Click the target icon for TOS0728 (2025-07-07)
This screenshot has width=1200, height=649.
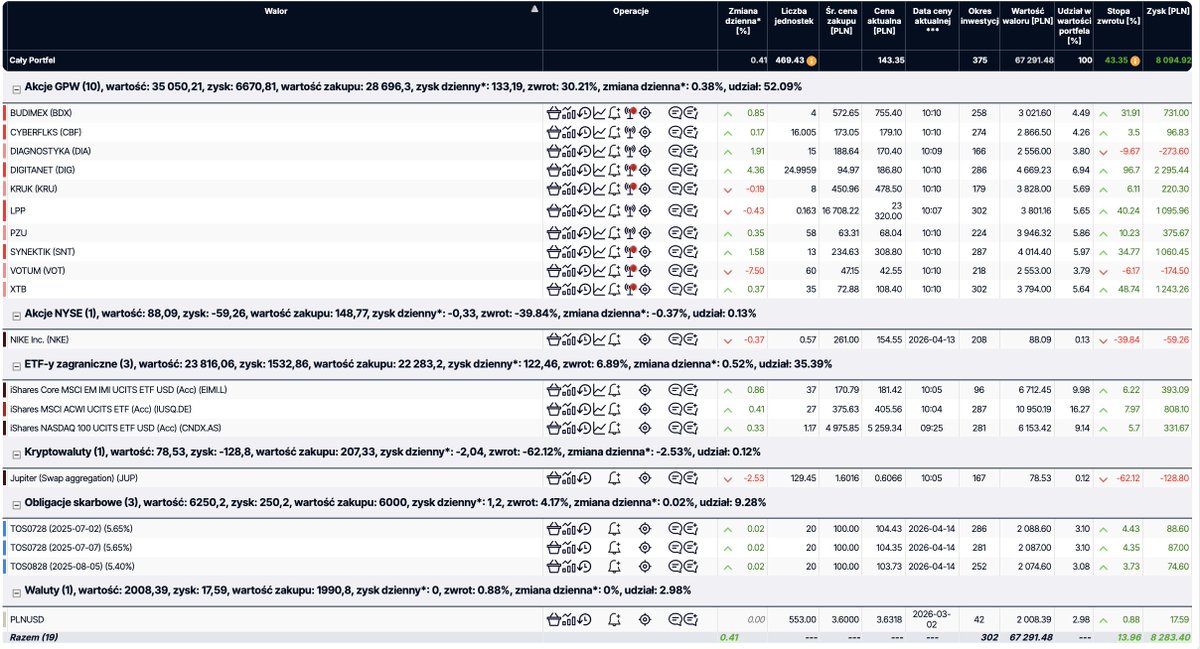point(645,547)
